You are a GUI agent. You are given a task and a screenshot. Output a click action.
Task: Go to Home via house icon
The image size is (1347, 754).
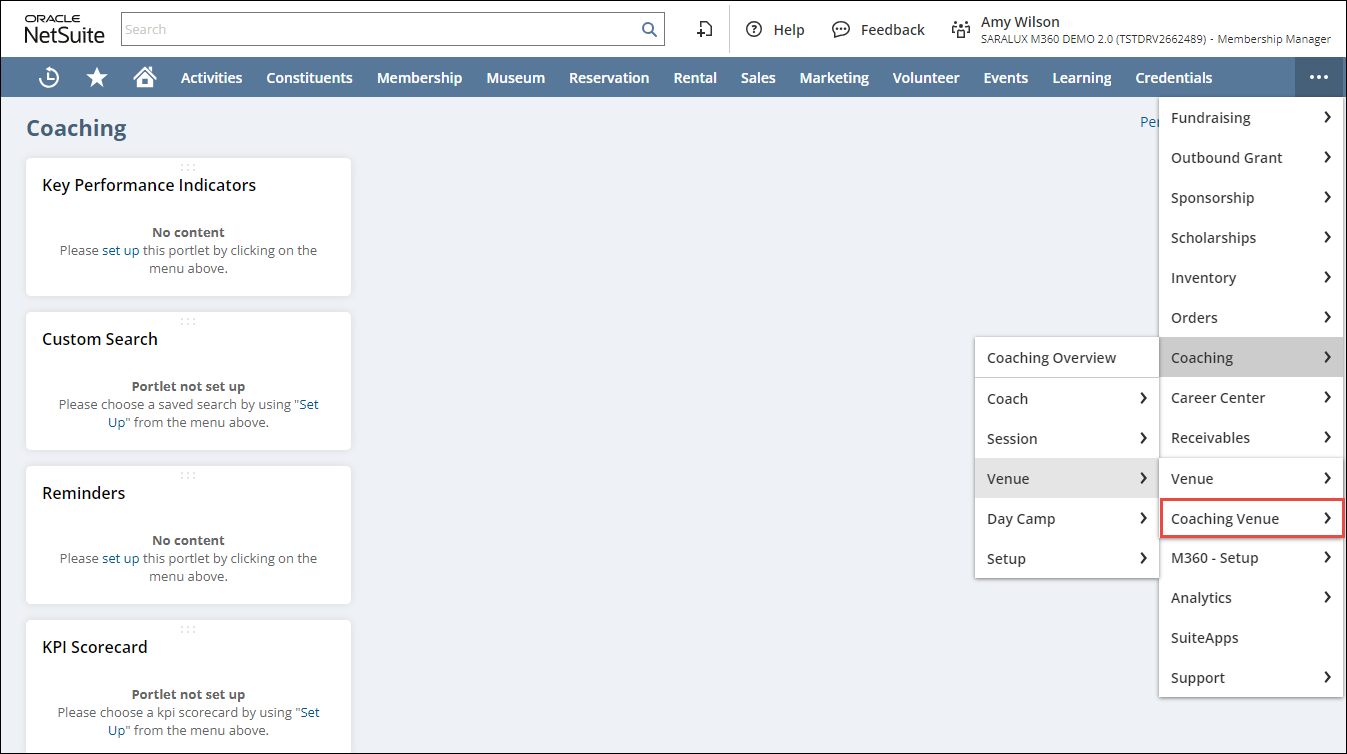pyautogui.click(x=145, y=78)
